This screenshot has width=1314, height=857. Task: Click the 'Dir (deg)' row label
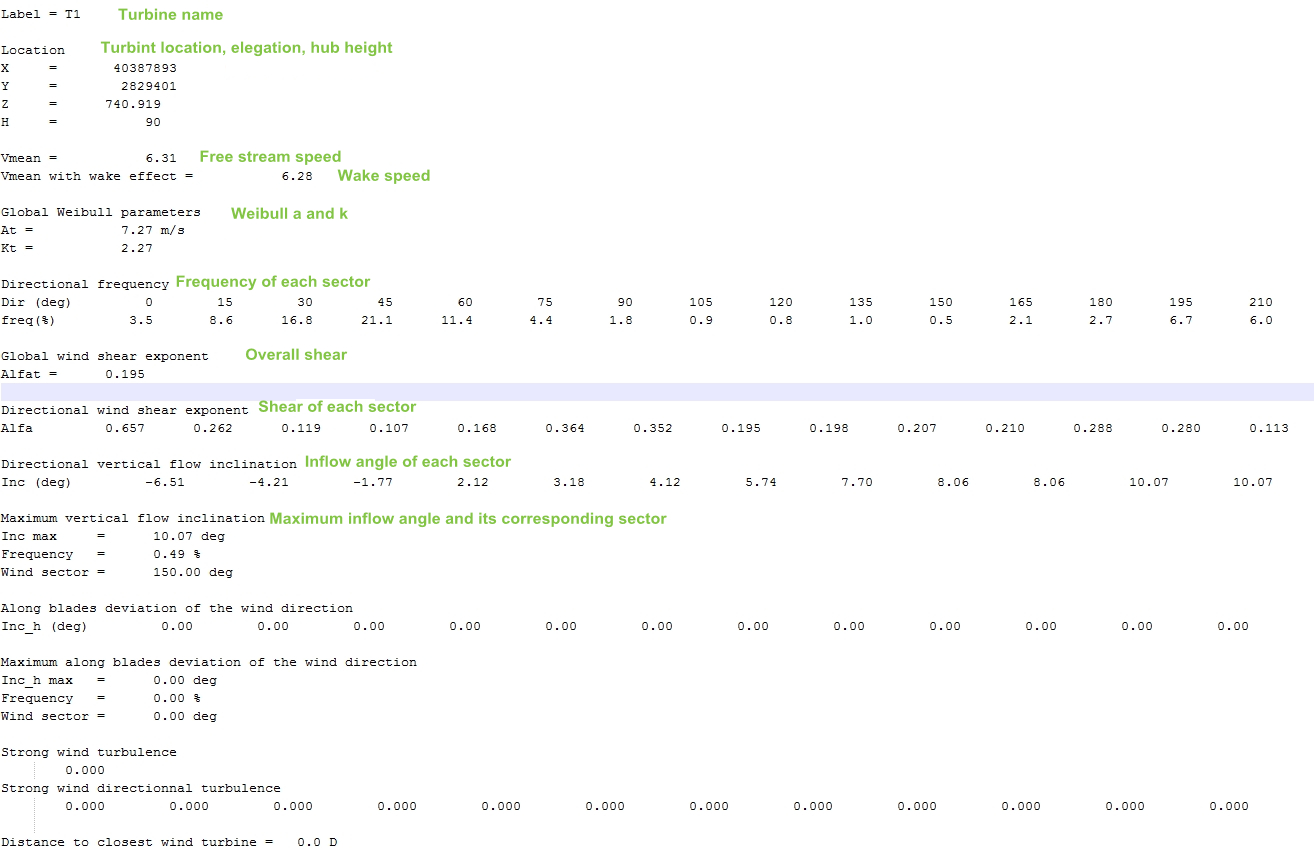coord(37,302)
